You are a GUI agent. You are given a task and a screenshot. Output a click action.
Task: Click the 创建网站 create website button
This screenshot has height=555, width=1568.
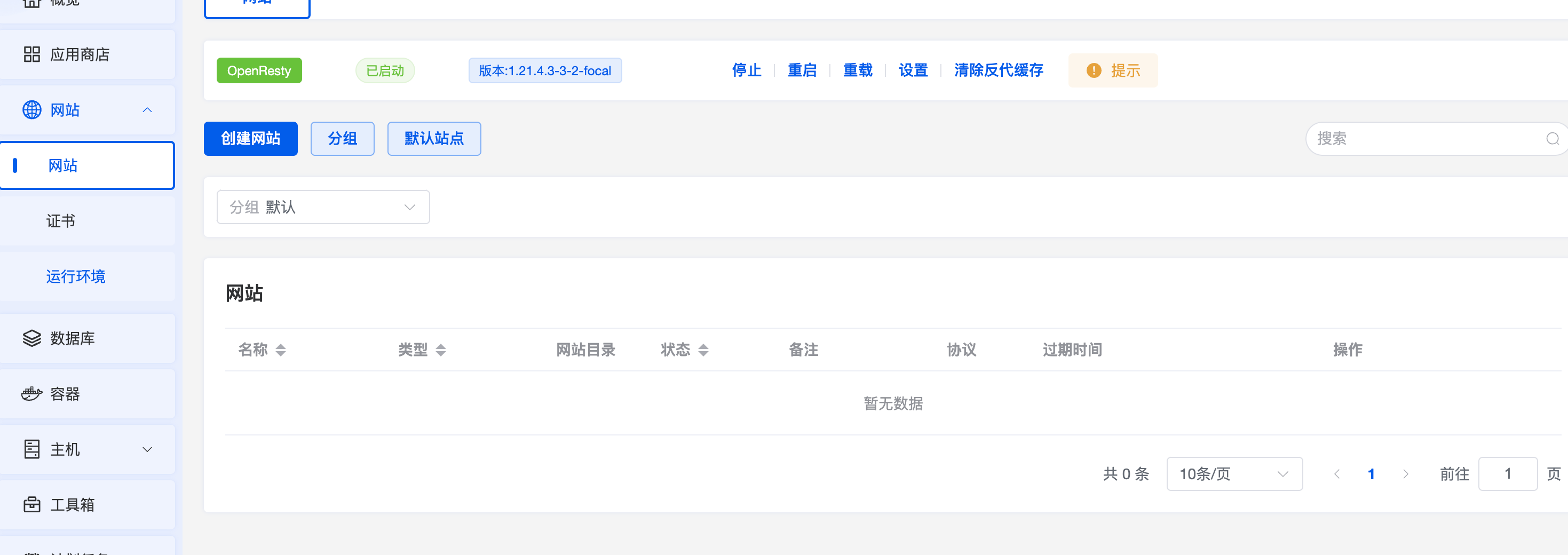click(x=251, y=139)
